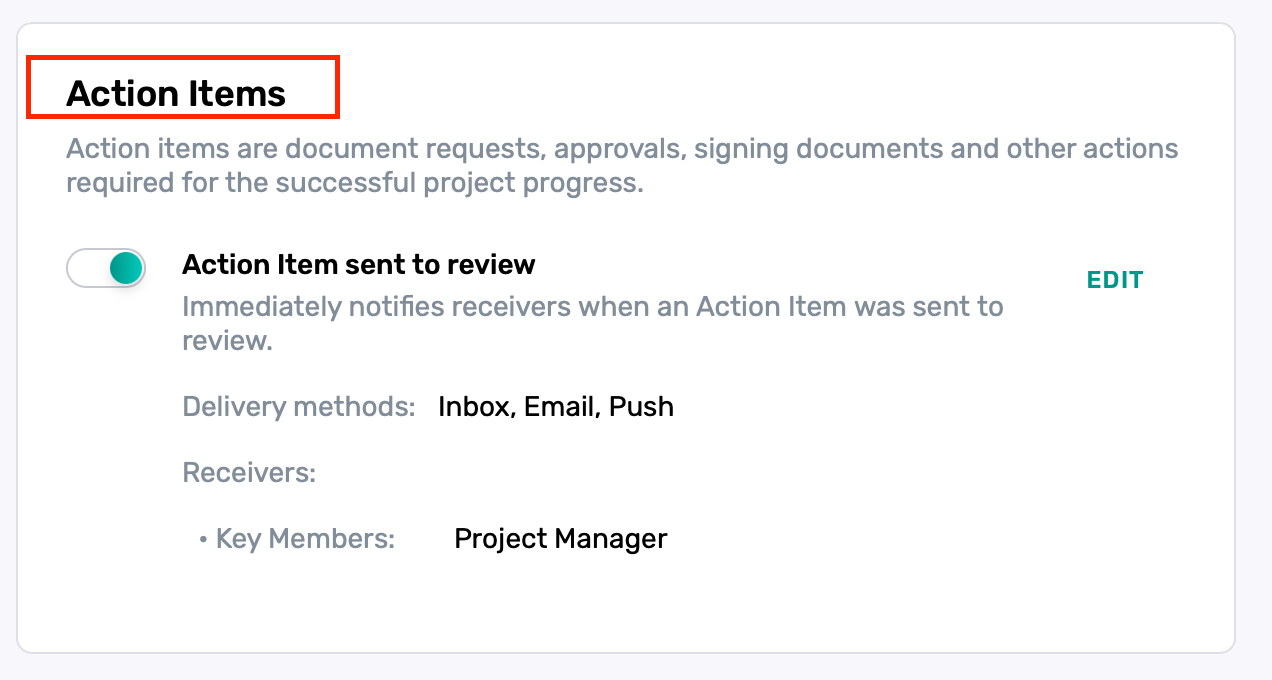Click EDIT for the review notification
The image size is (1272, 680).
coord(1115,280)
